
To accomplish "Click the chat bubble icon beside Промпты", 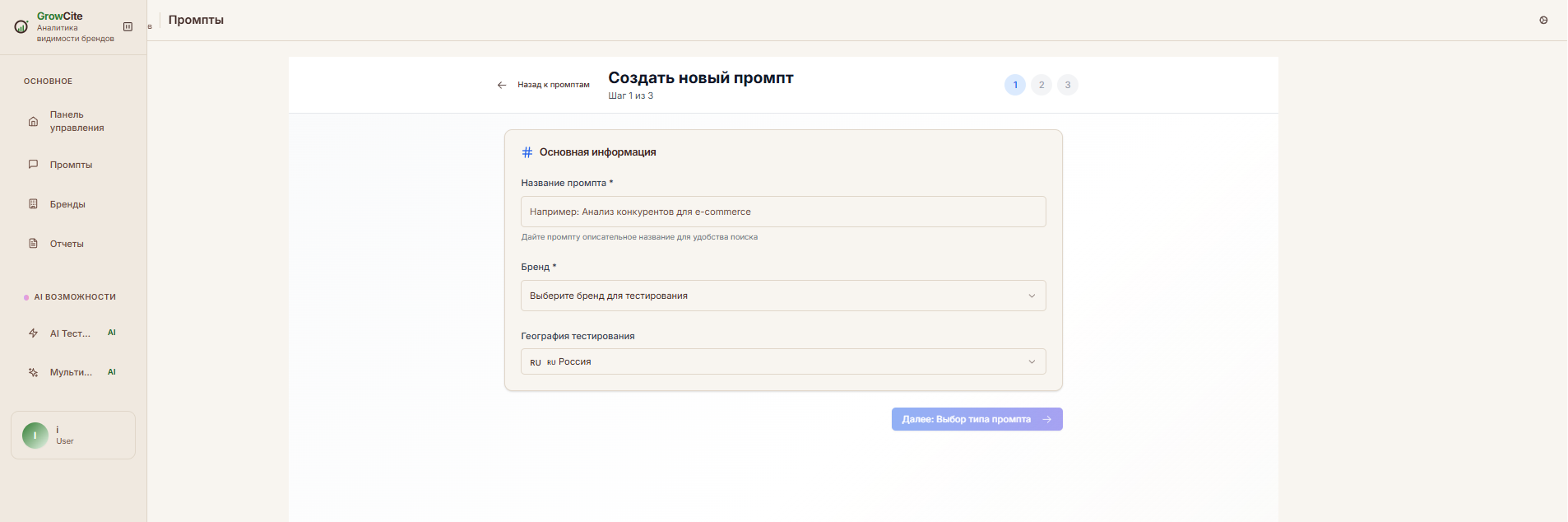I will pos(34,165).
